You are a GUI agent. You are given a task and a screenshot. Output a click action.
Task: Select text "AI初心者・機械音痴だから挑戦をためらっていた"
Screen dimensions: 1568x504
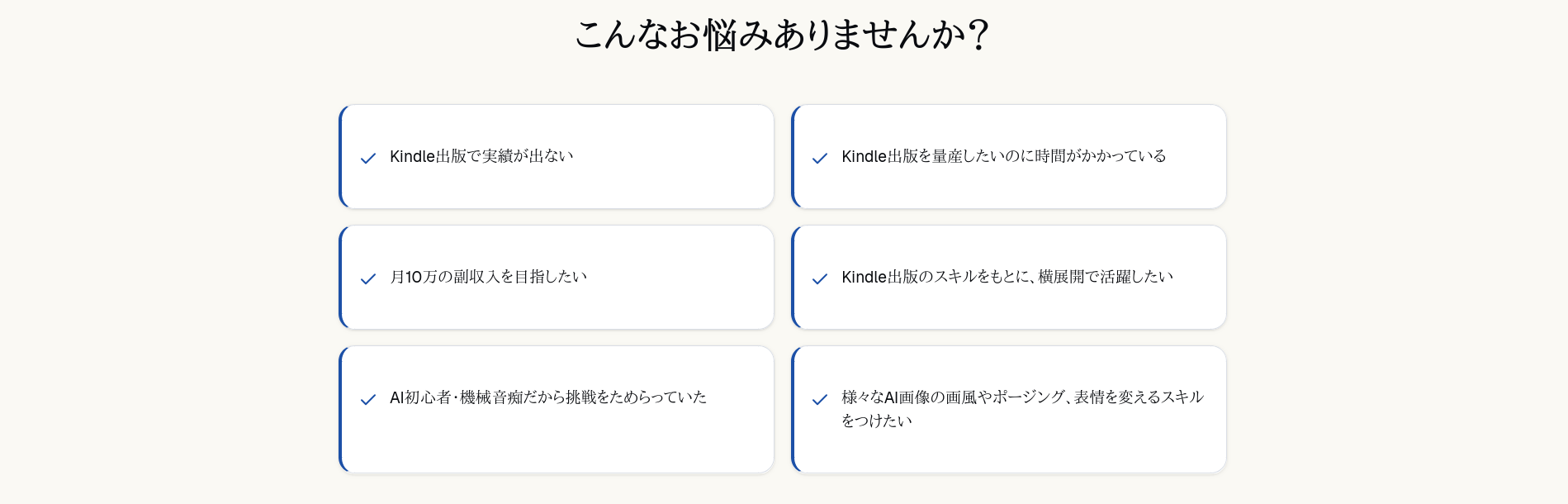tap(548, 397)
